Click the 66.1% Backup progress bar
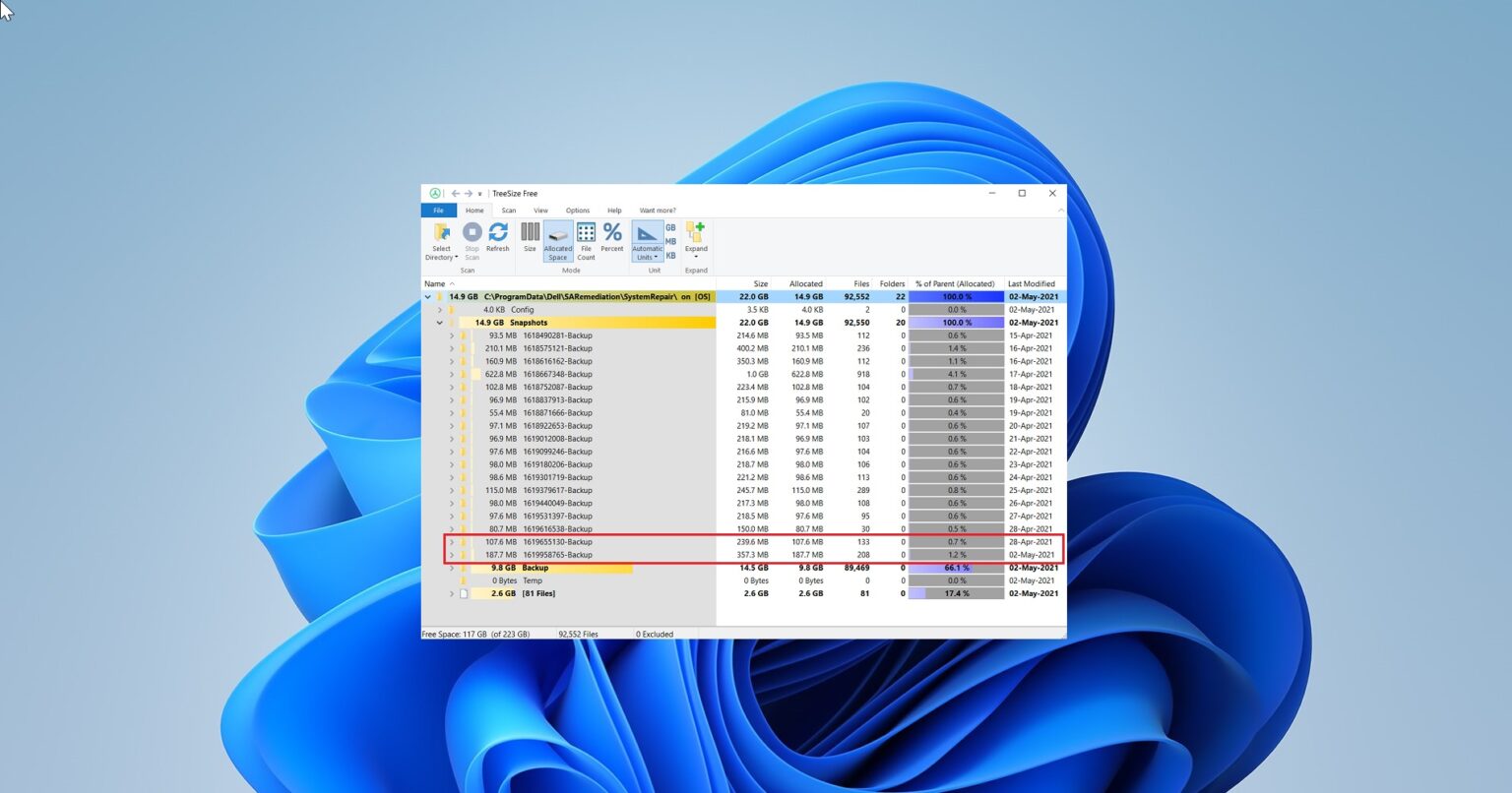1512x793 pixels. click(954, 568)
